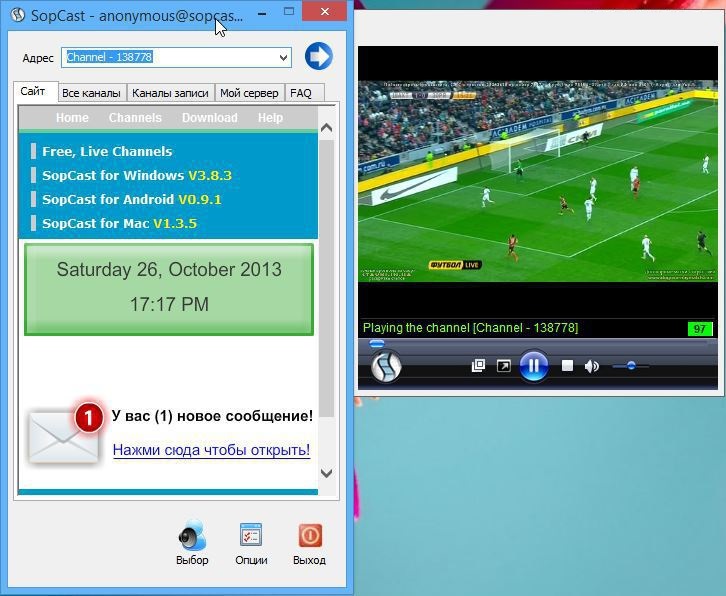Open the SopCast for Android V0.9.1 link
This screenshot has height=596, width=726.
point(132,200)
